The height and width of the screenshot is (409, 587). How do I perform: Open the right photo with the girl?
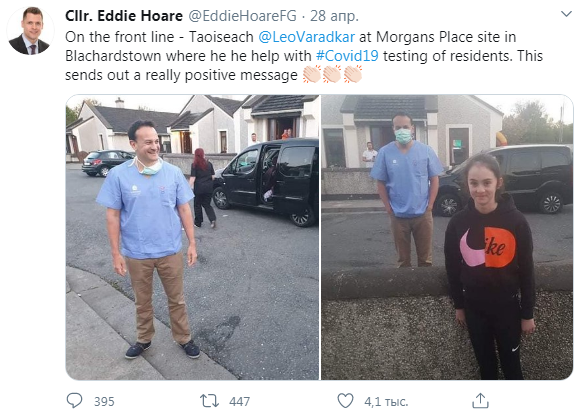[447, 237]
